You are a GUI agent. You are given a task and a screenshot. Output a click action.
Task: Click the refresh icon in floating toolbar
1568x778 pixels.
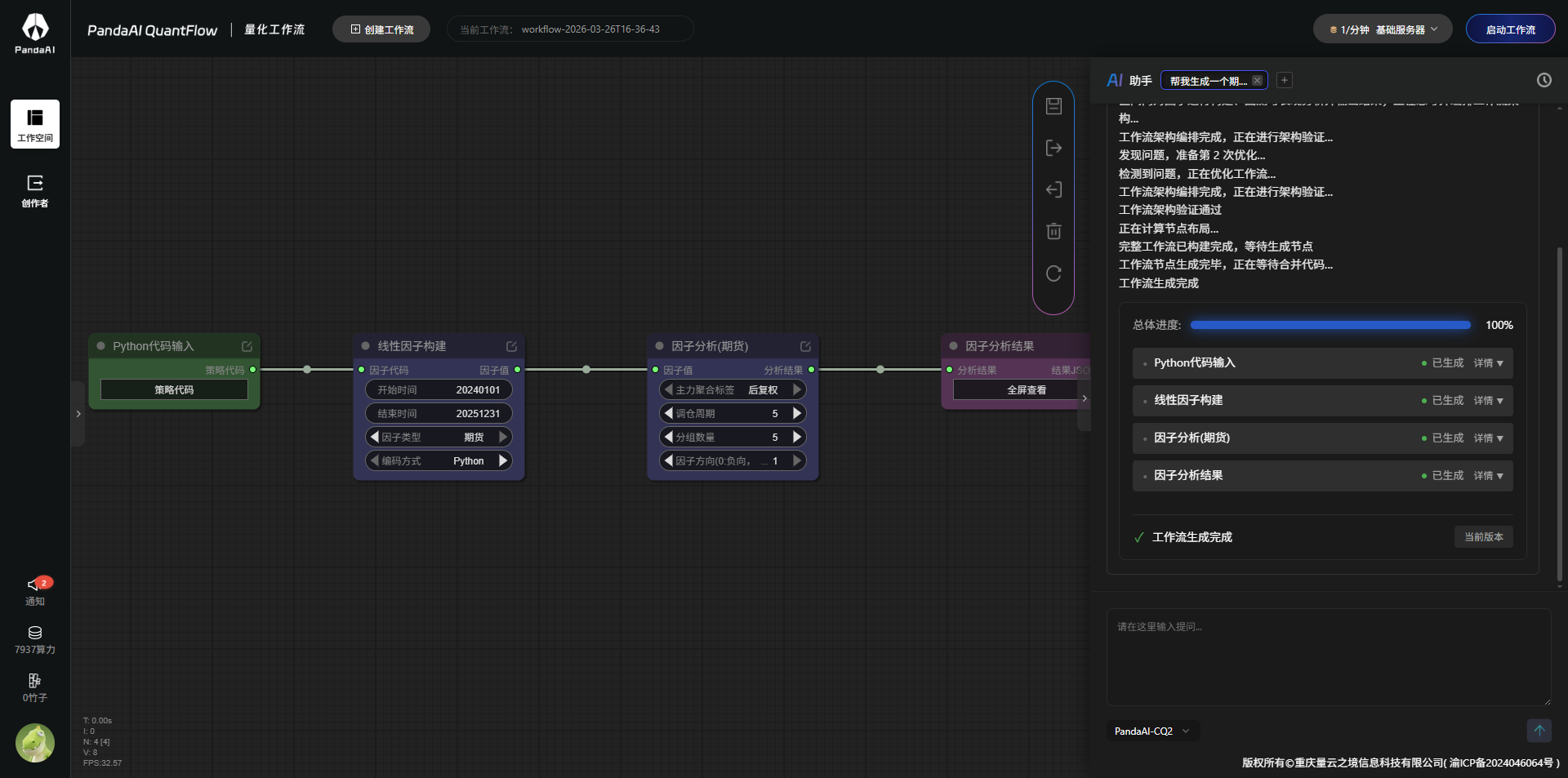[1053, 273]
